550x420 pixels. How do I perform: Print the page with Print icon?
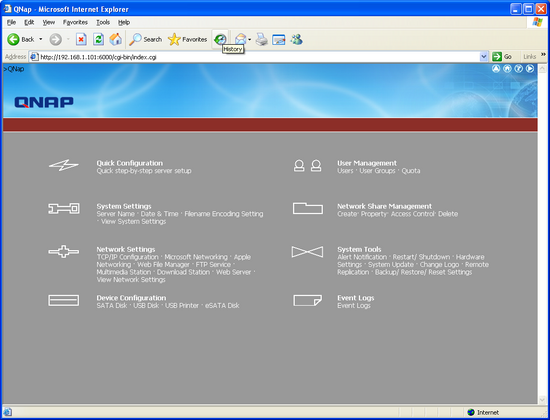(x=262, y=39)
